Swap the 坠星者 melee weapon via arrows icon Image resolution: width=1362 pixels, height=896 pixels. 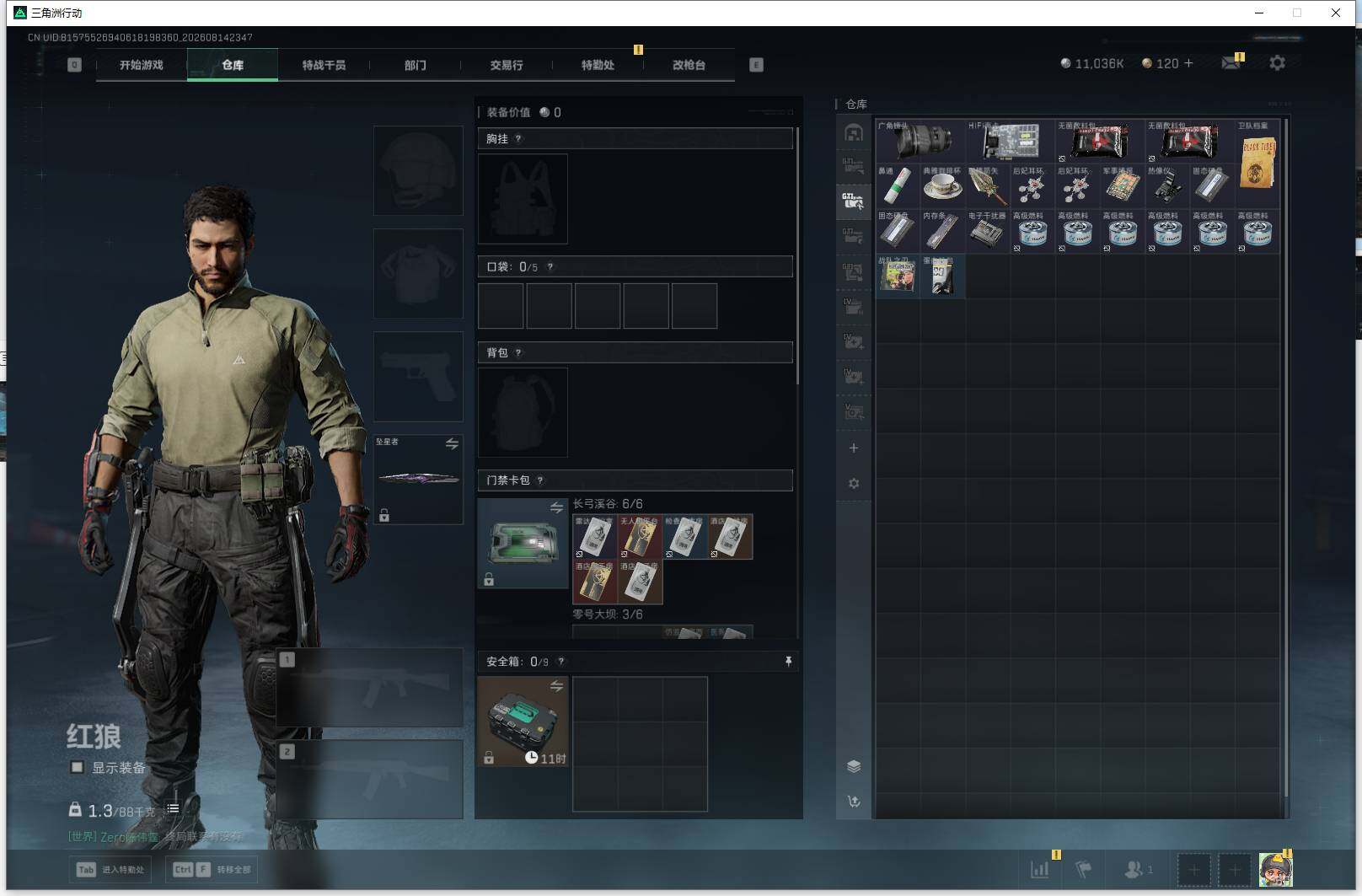[x=452, y=443]
